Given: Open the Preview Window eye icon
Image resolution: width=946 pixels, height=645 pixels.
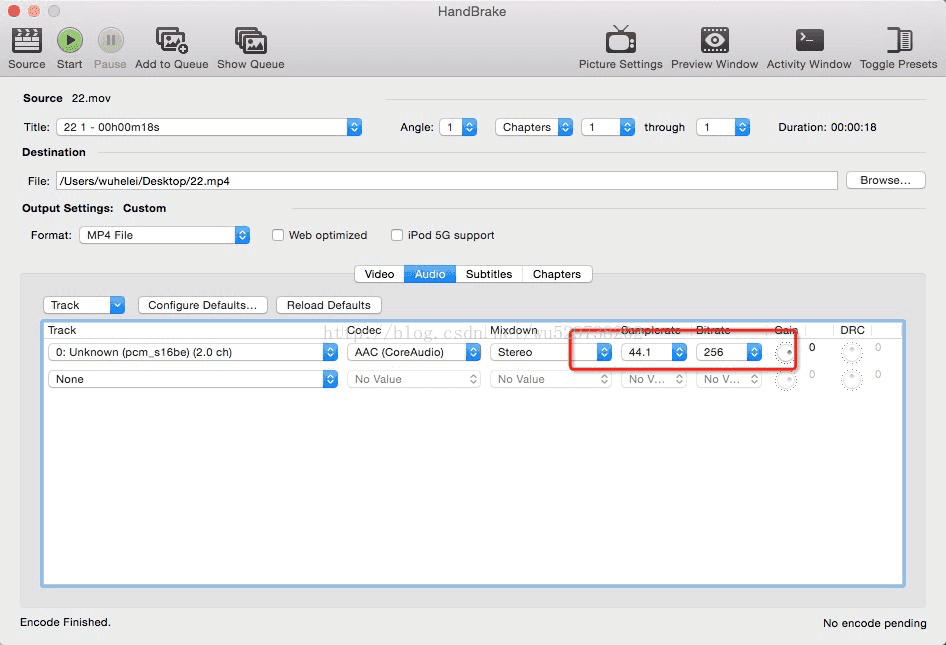Looking at the screenshot, I should [715, 40].
